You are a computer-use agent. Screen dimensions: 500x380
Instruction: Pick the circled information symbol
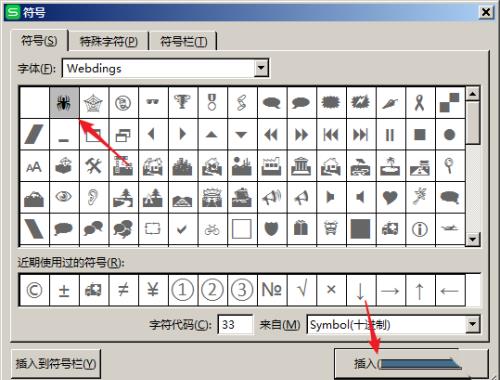coord(420,229)
